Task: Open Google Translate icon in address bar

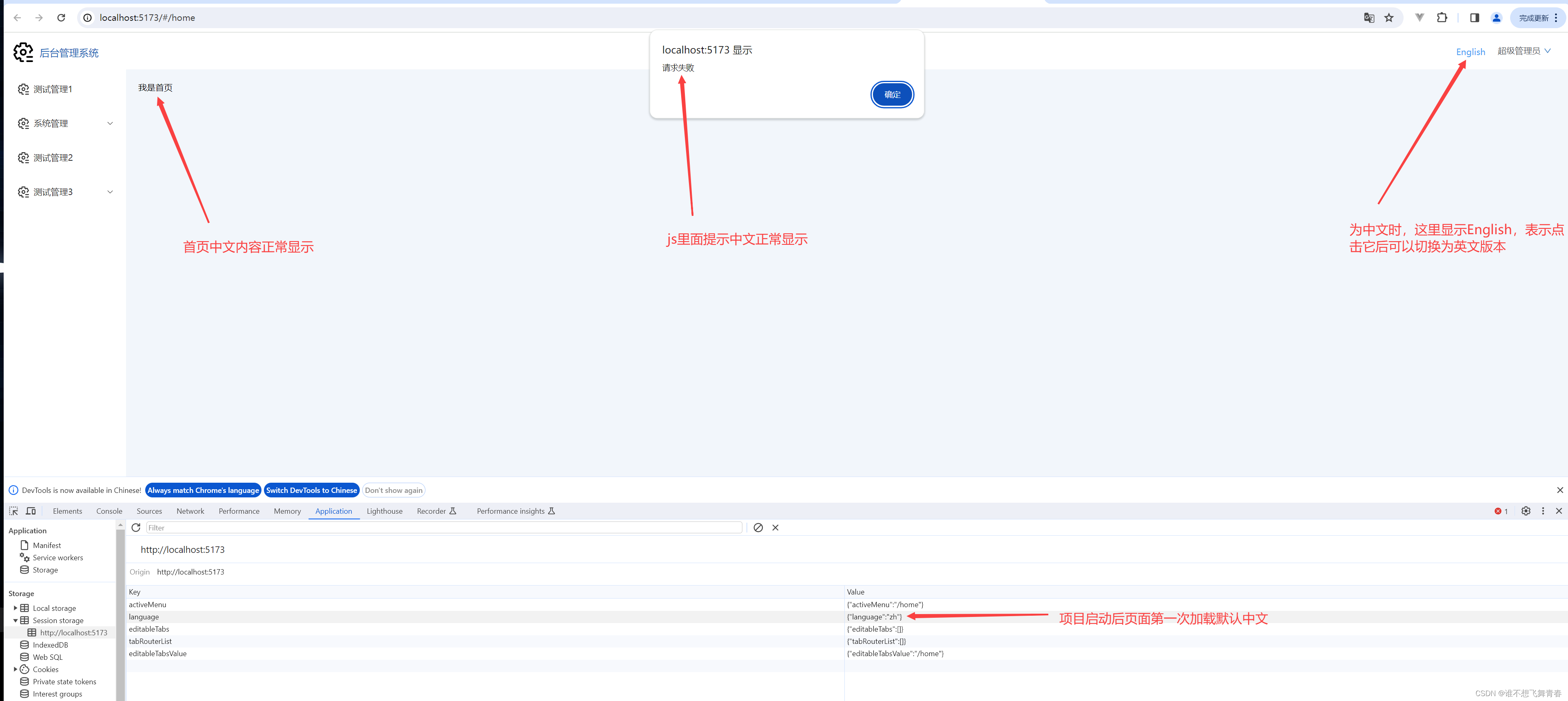Action: 1369,18
